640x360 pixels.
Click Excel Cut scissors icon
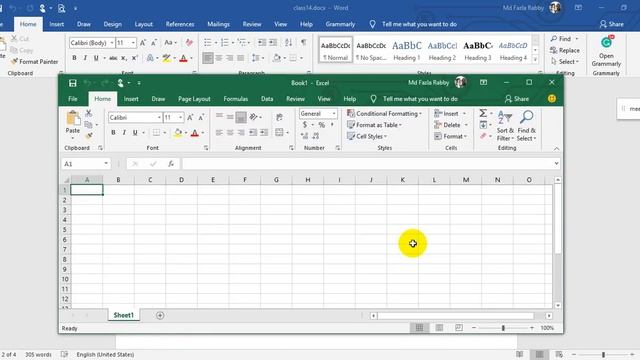click(x=89, y=113)
